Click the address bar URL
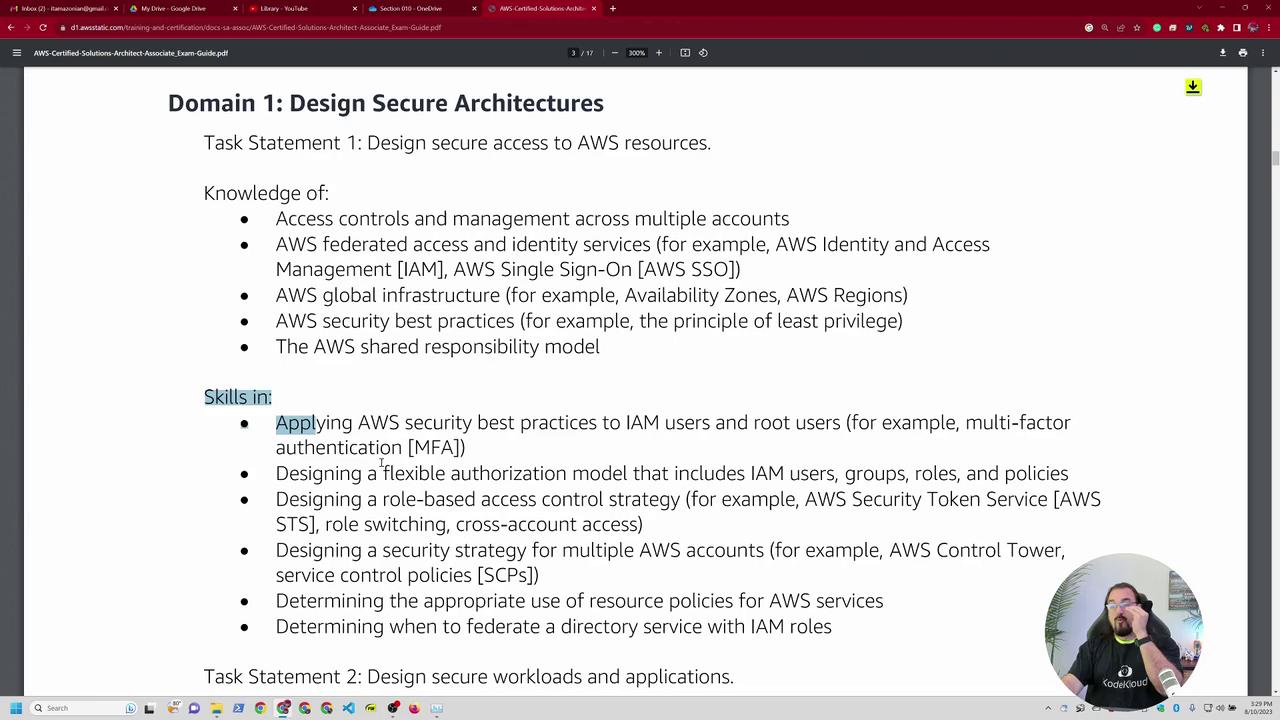The height and width of the screenshot is (720, 1280). click(x=256, y=28)
